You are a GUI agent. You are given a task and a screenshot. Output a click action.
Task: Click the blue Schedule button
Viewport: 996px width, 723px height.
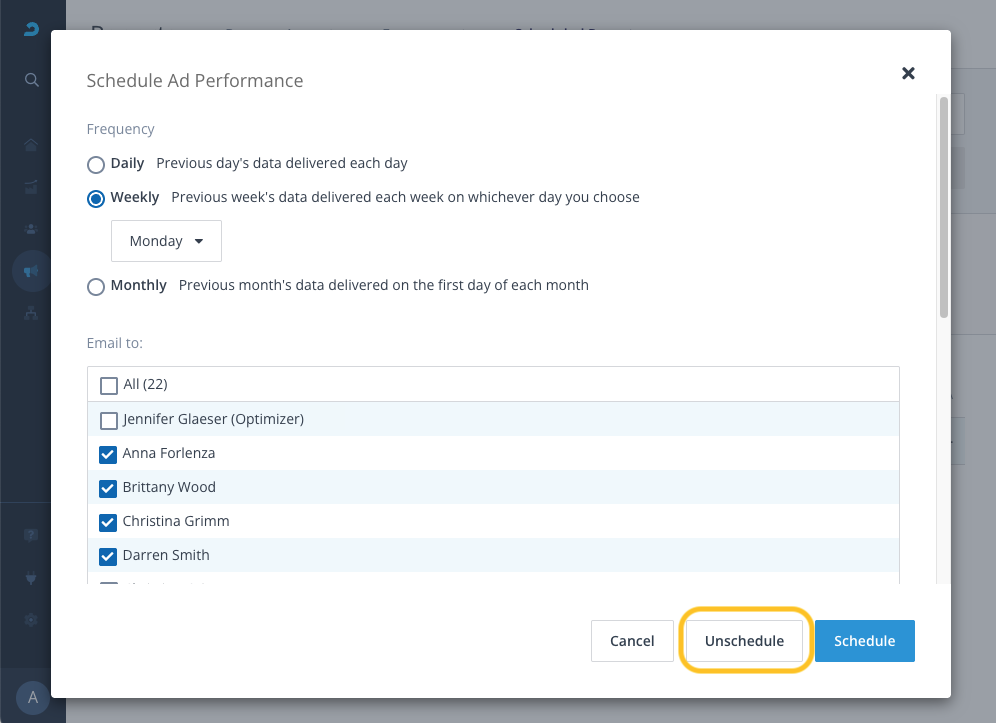(865, 640)
